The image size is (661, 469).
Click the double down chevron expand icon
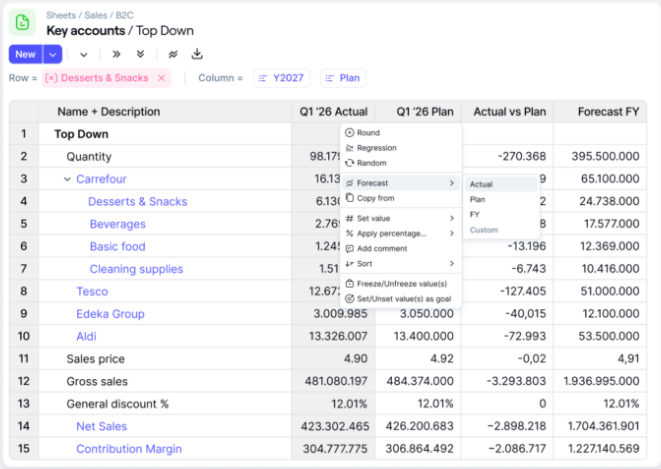[140, 54]
